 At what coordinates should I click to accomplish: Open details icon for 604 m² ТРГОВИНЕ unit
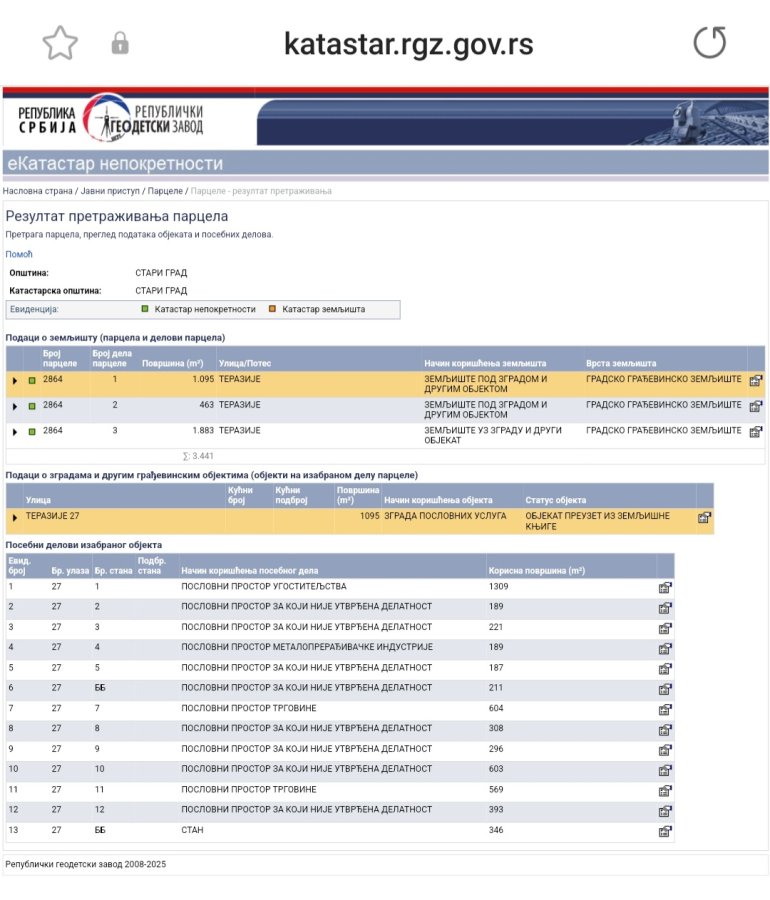coord(665,709)
